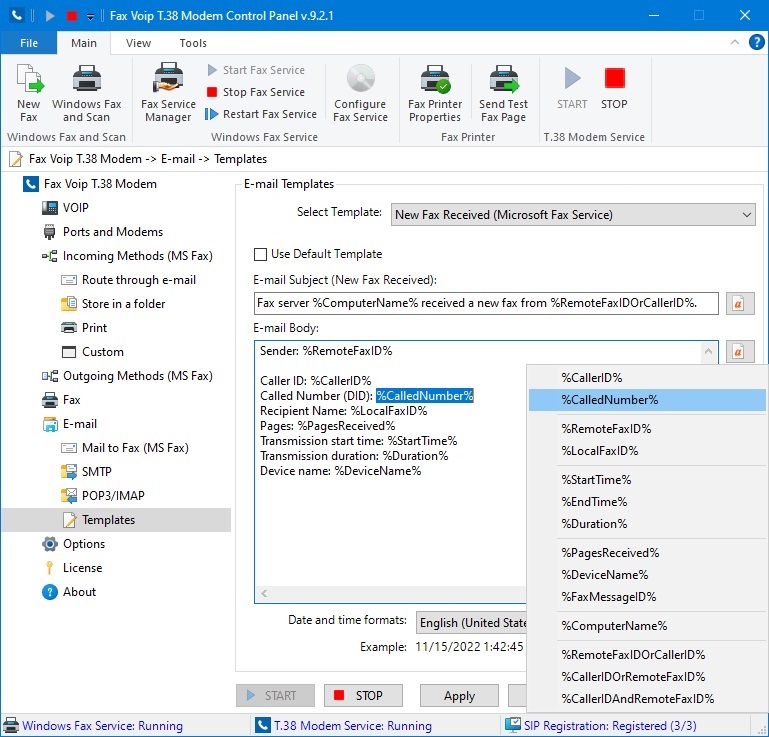Screen dimensions: 769x737
Task: Select Ports and Modems tree item
Action: click(103, 232)
